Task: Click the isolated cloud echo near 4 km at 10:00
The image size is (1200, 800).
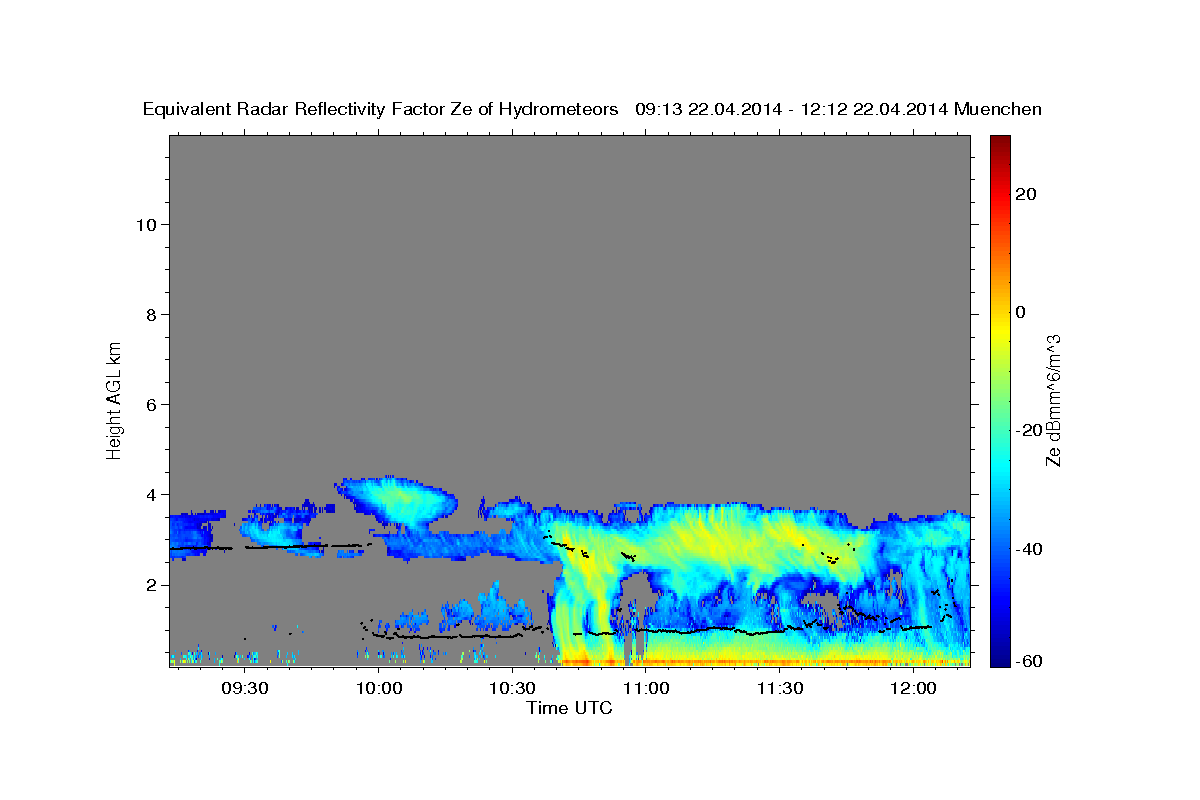Action: (x=396, y=502)
